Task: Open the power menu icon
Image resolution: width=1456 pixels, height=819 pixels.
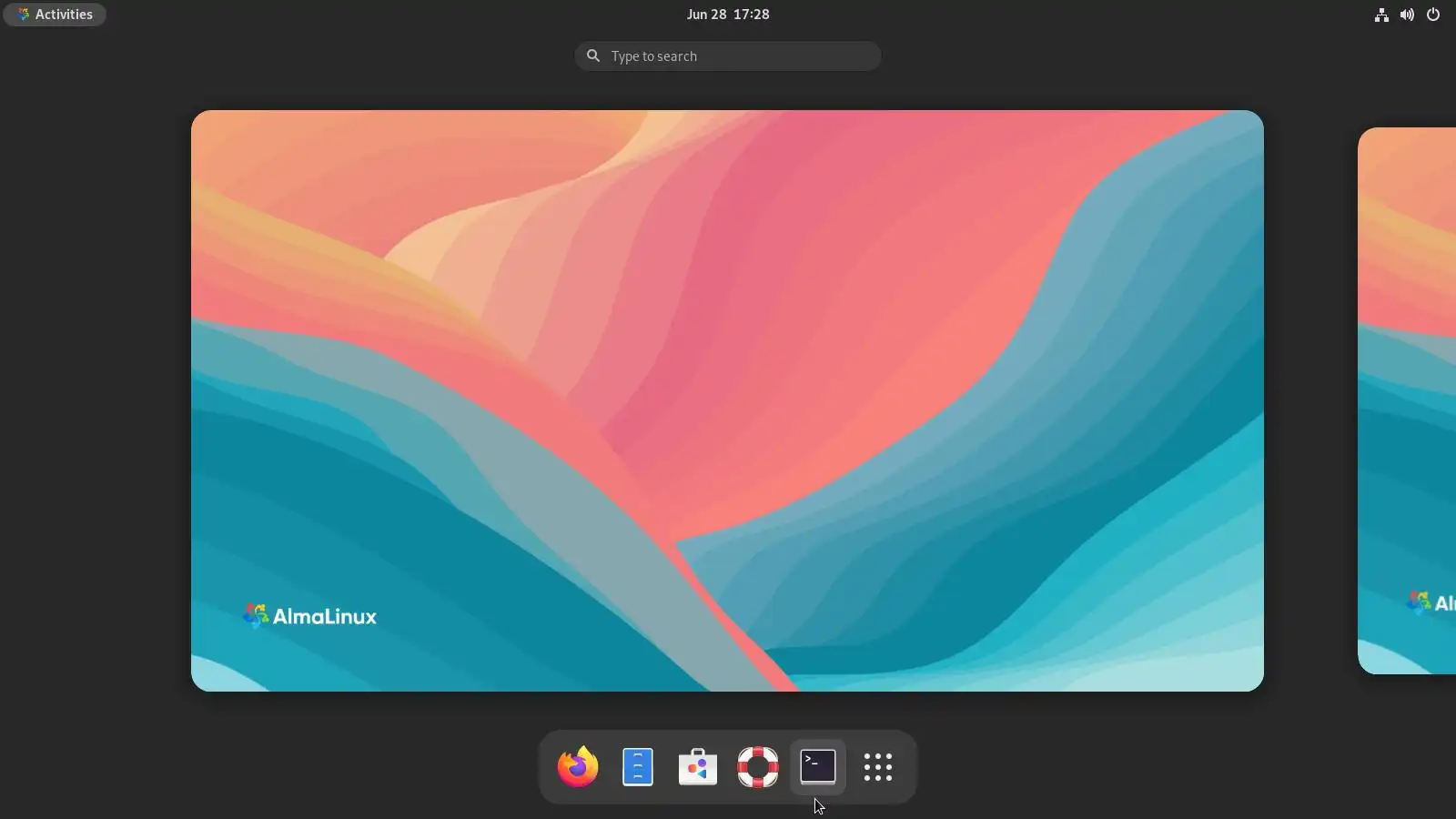Action: (1433, 15)
